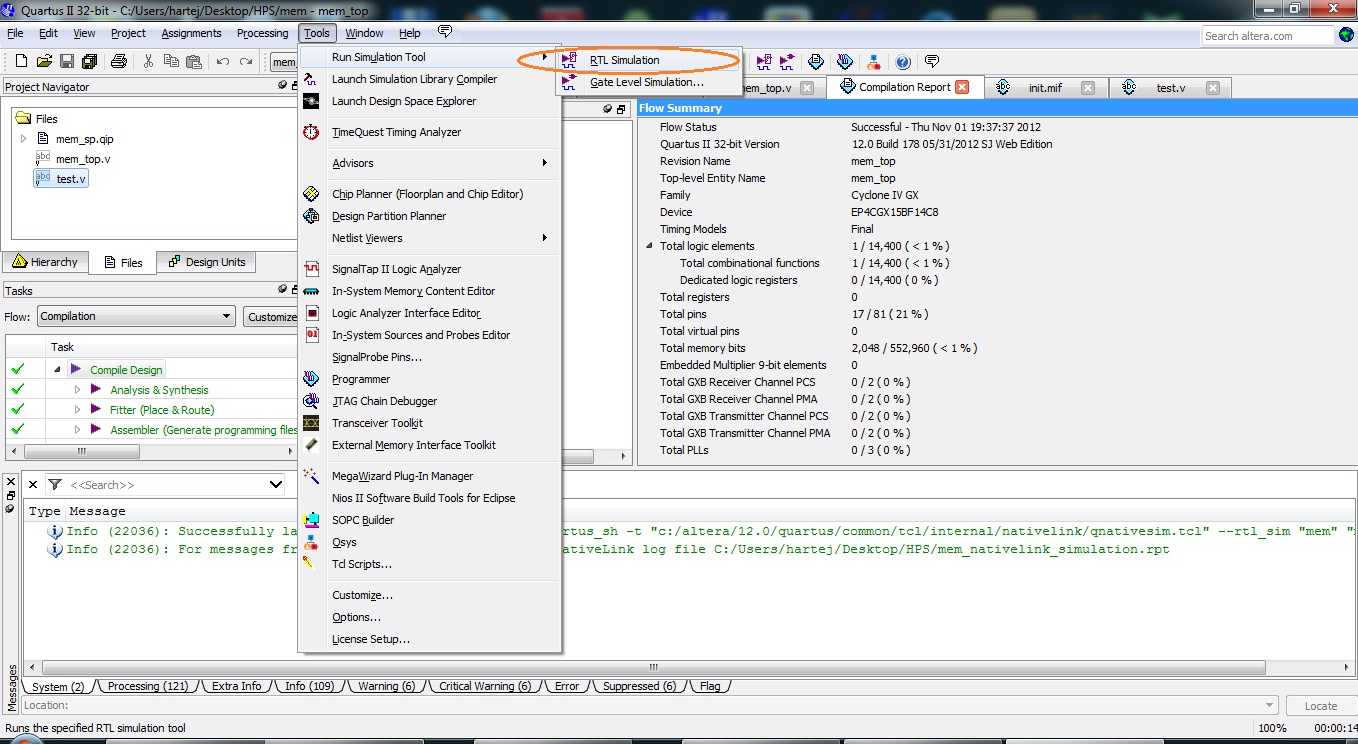Click the Cut scissors toolbar icon
The image size is (1358, 744).
click(148, 62)
